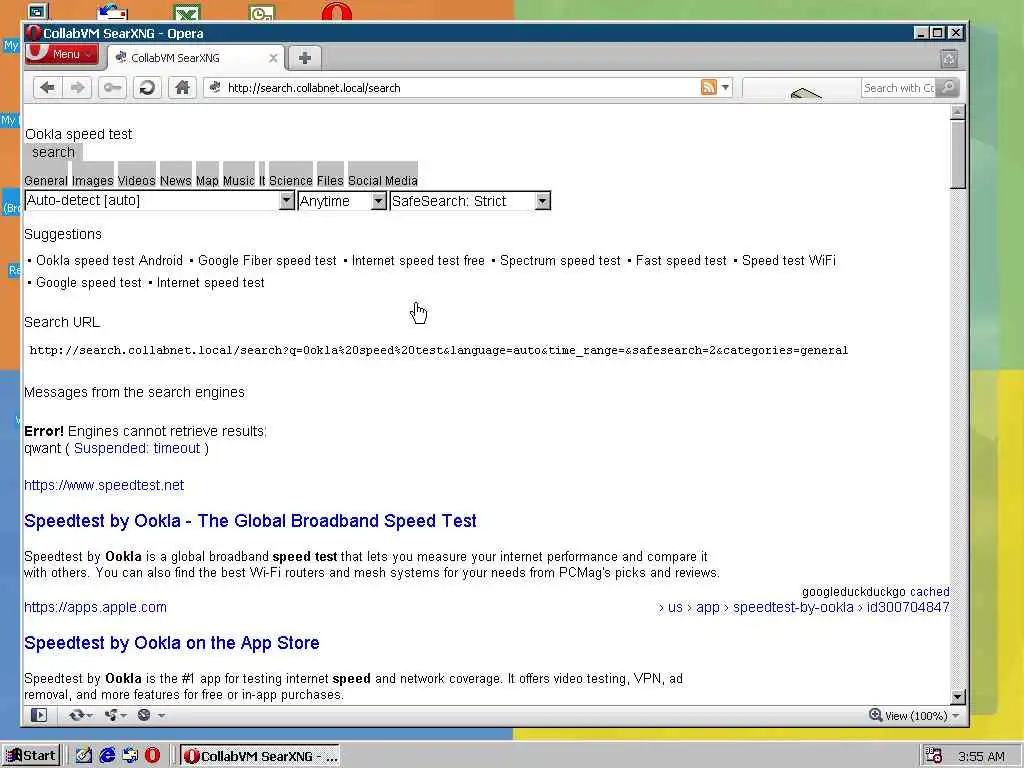Open the cached link for first result
1024x768 pixels.
pyautogui.click(x=929, y=592)
